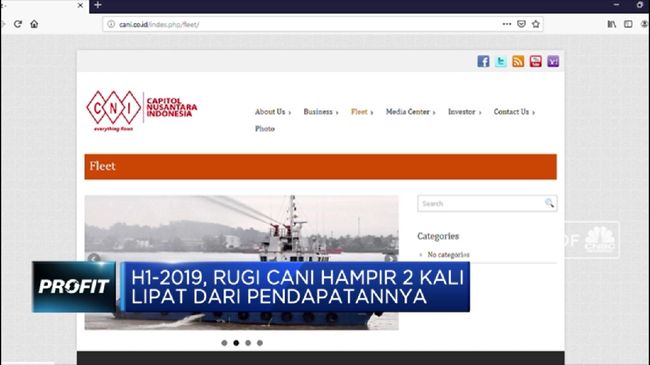Expand the Investor menu
Viewport: 650px width, 365px height.
(x=465, y=112)
